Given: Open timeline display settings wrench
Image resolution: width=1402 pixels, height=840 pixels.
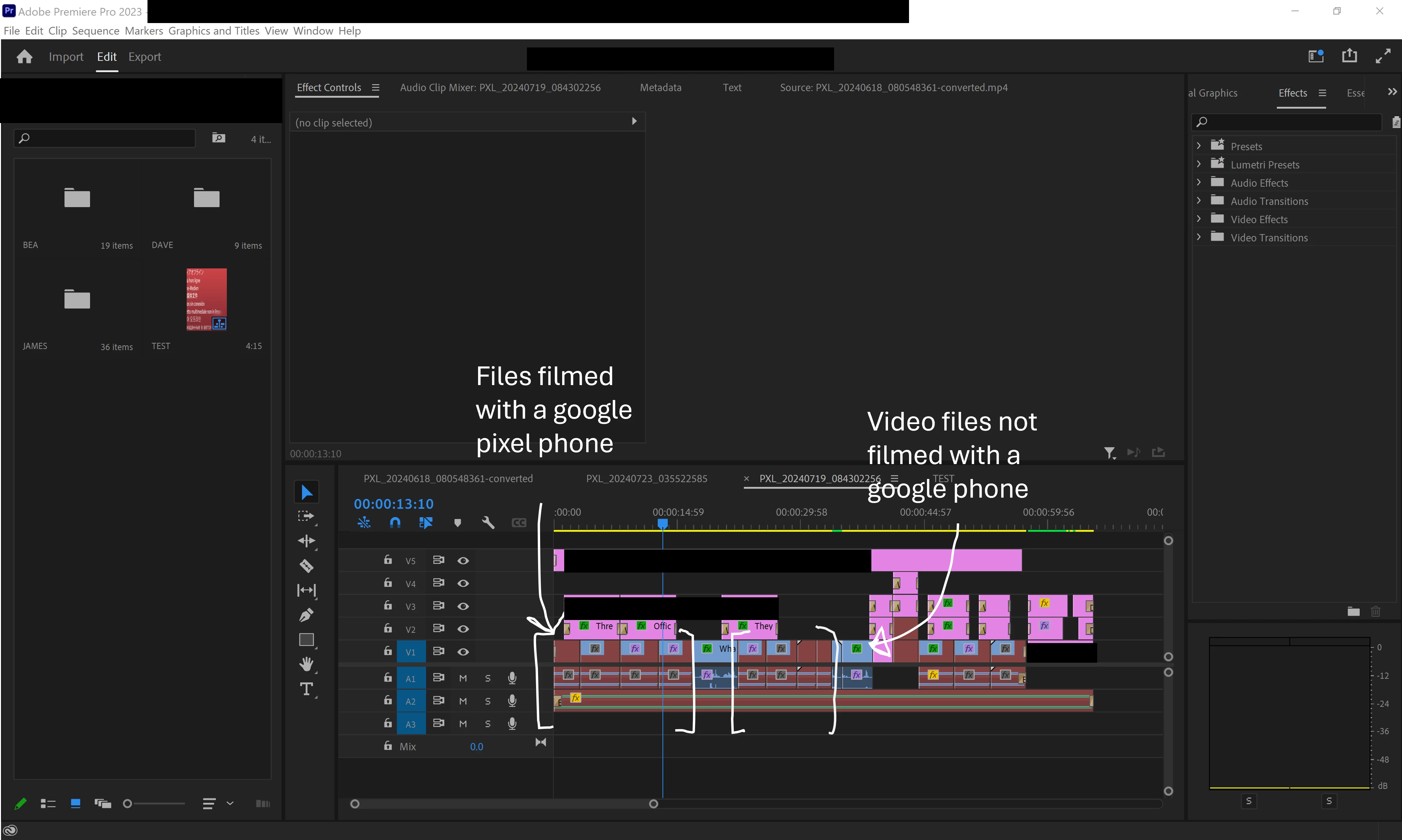Looking at the screenshot, I should point(488,522).
